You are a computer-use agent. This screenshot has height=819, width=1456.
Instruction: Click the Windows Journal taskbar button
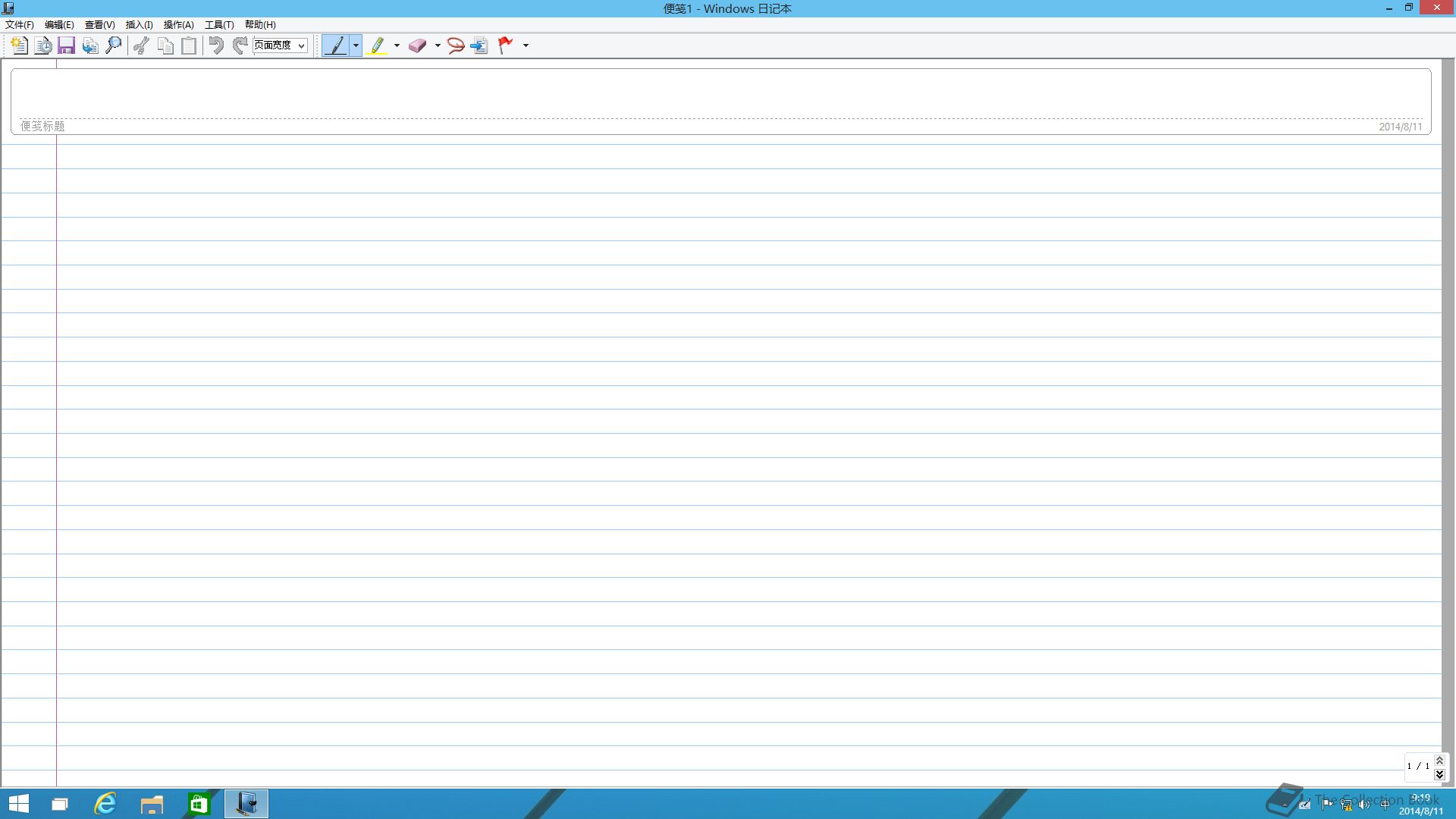[x=246, y=804]
